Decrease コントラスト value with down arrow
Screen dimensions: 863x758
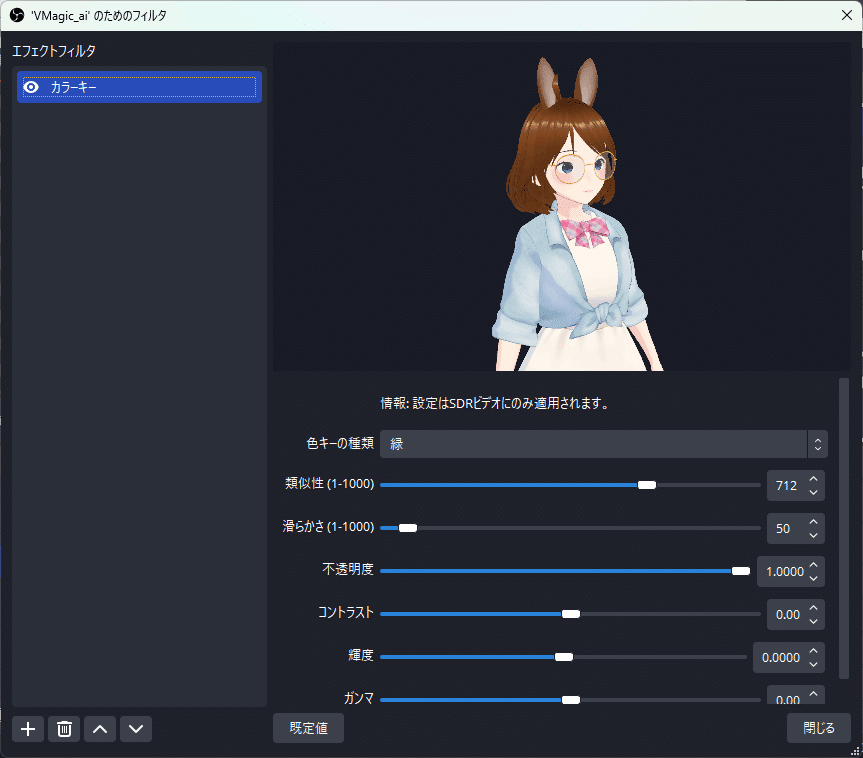813,621
